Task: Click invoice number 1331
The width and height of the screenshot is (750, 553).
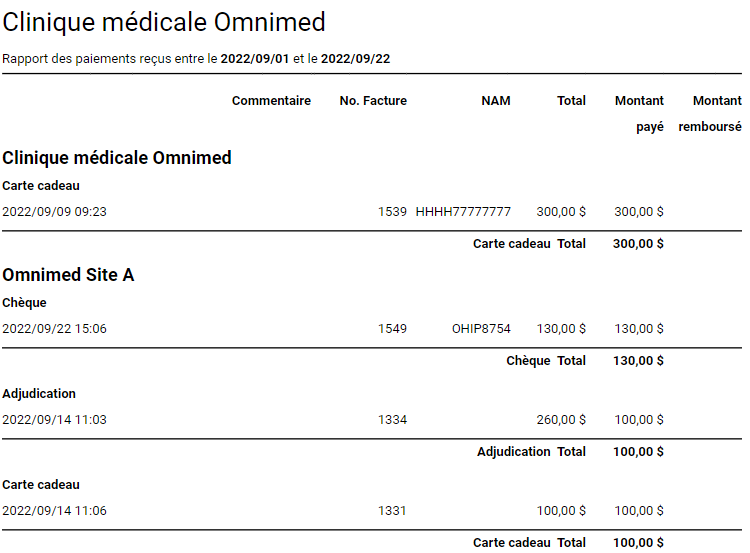Action: [x=392, y=511]
